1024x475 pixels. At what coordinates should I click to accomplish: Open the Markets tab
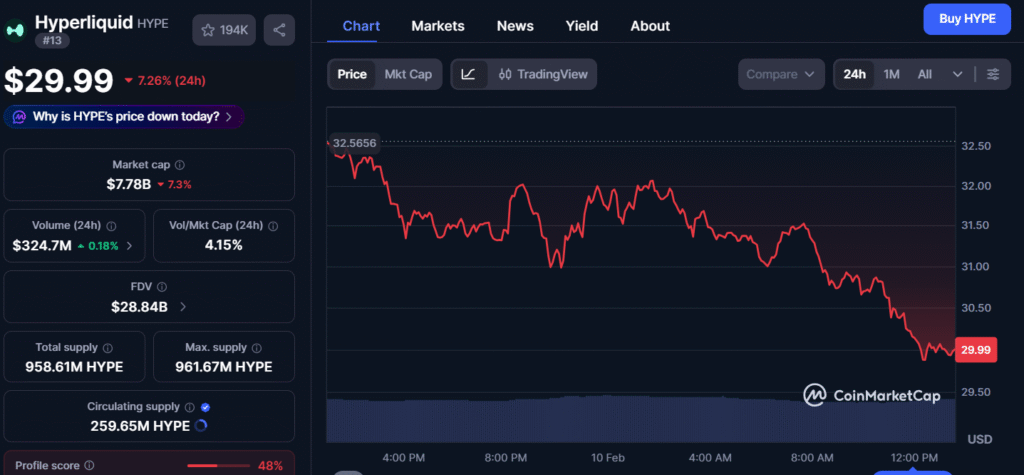click(438, 26)
